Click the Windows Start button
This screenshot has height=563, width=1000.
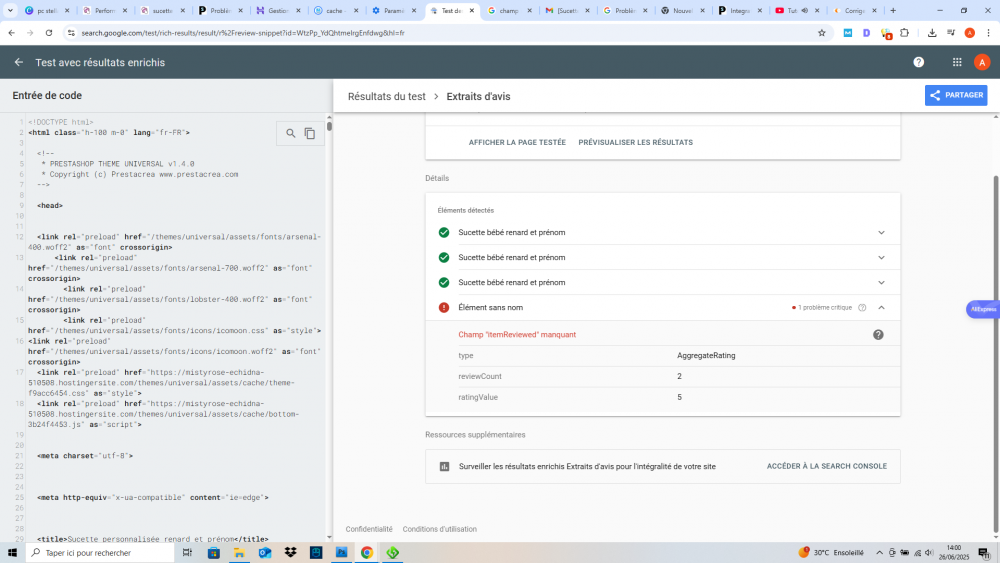(11, 553)
